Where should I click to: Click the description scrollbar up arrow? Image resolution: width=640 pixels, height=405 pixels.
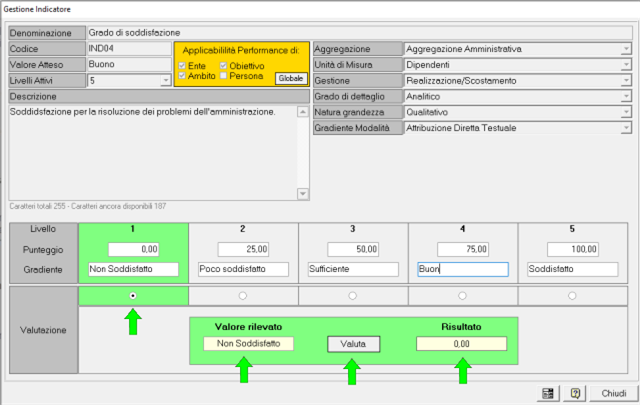click(x=303, y=112)
